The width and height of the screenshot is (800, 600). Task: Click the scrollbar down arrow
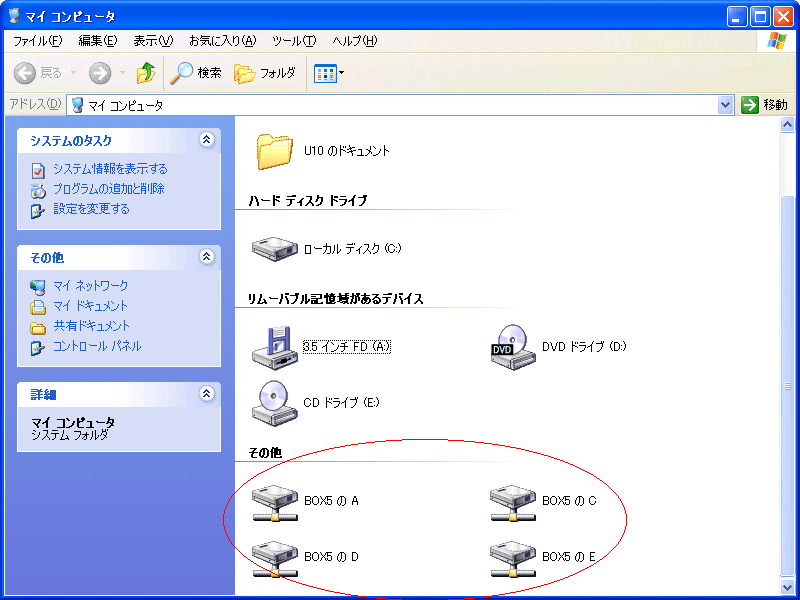pyautogui.click(x=787, y=587)
